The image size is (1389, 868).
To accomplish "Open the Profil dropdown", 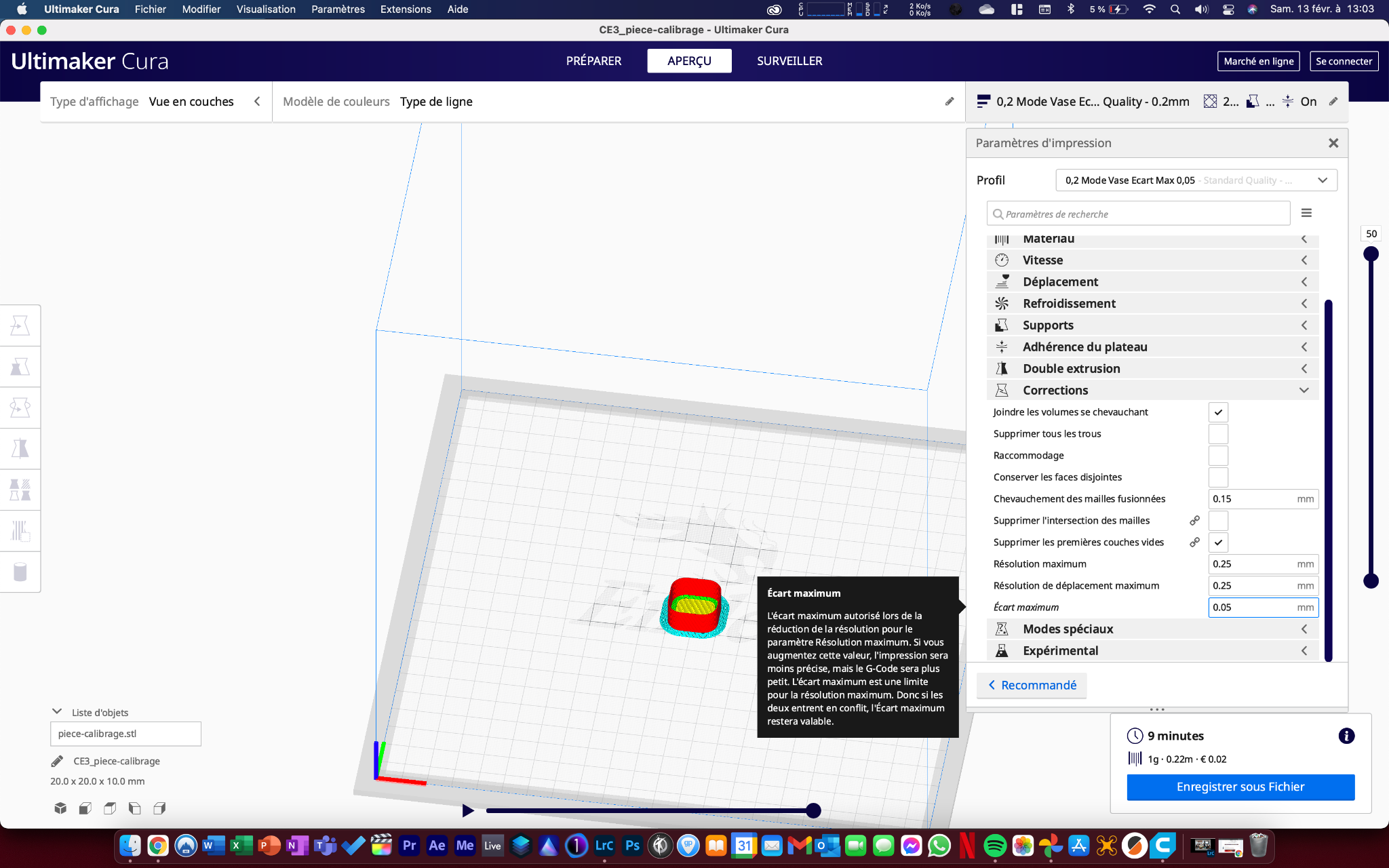I will 1196,180.
